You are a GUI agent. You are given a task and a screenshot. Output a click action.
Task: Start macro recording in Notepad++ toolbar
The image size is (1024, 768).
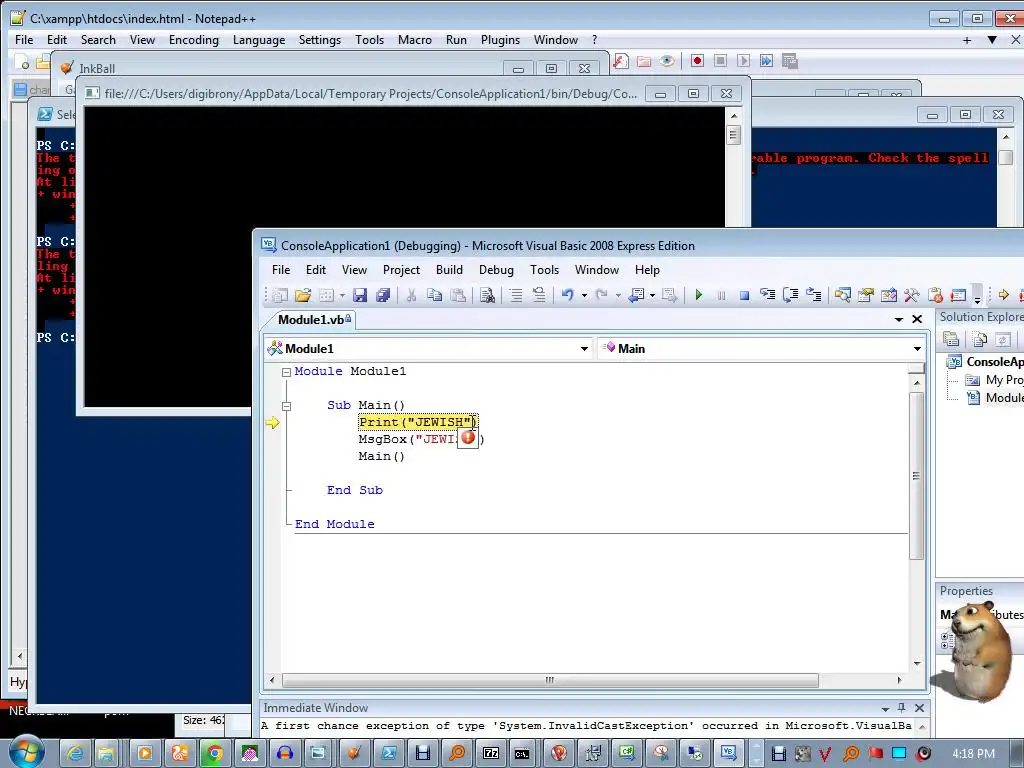click(x=697, y=61)
